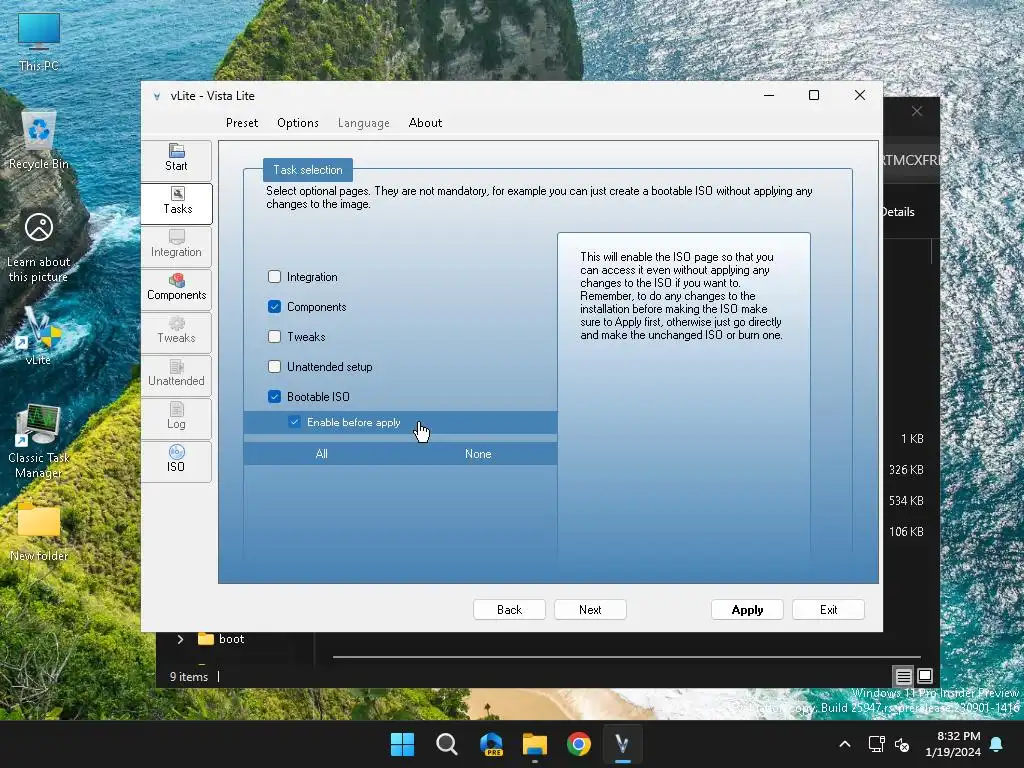Click the 9 items status text

point(189,677)
